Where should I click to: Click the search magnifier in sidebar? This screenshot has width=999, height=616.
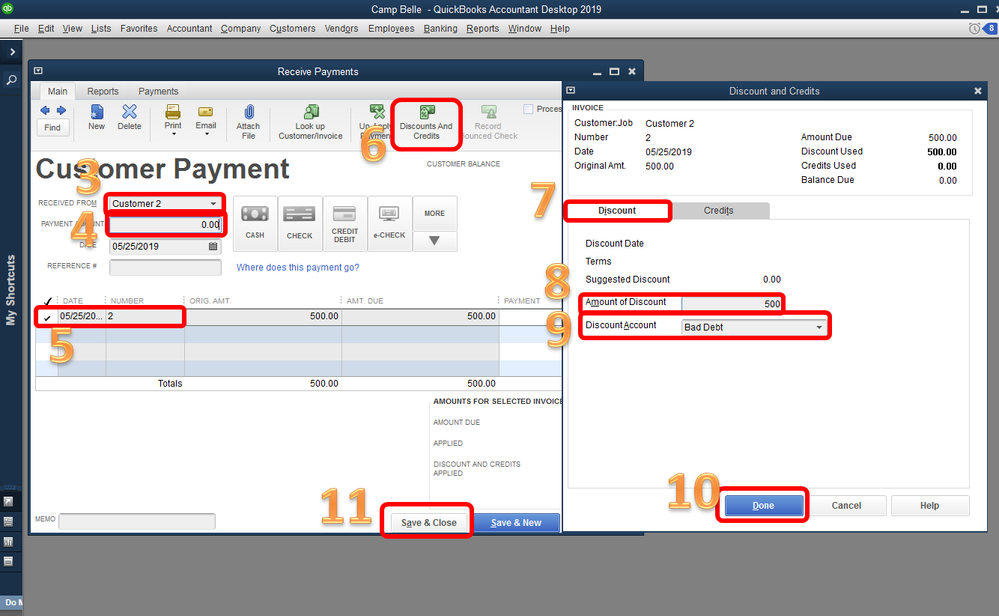tap(11, 80)
